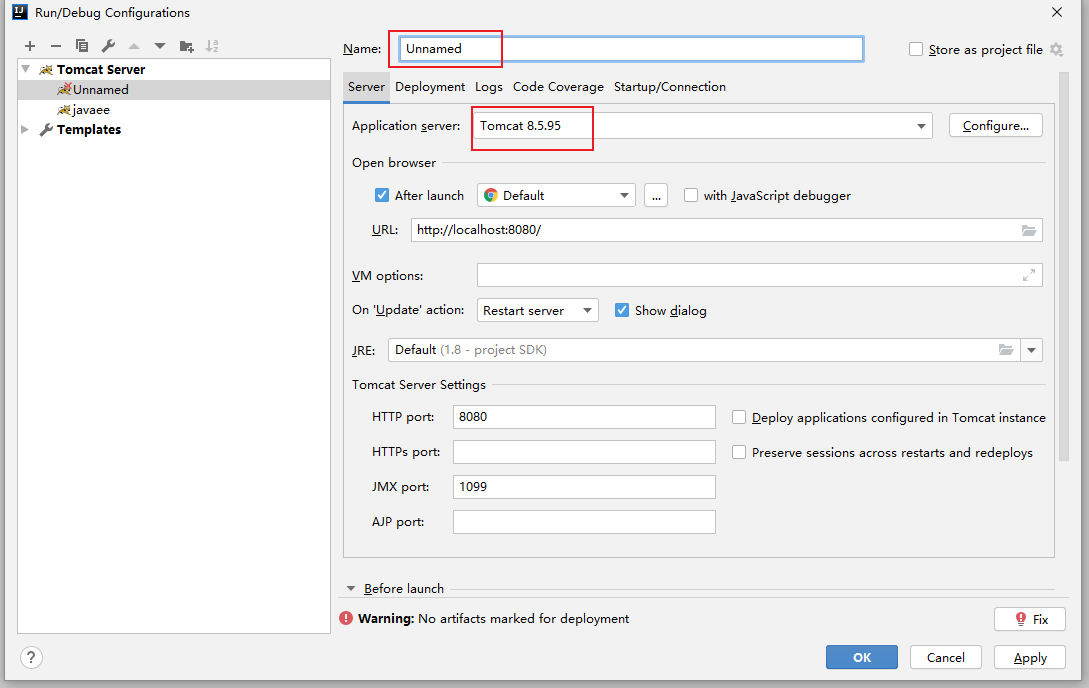Click IntelliJ logo in title bar
The width and height of the screenshot is (1089, 688).
(x=20, y=12)
